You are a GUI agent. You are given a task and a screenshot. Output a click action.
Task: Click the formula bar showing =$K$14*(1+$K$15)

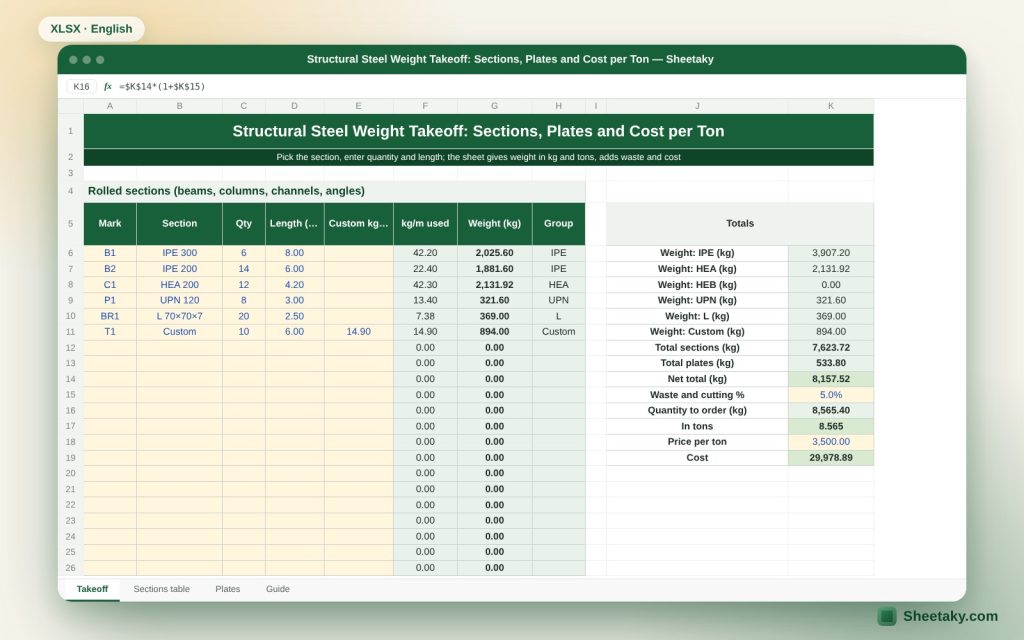[162, 86]
